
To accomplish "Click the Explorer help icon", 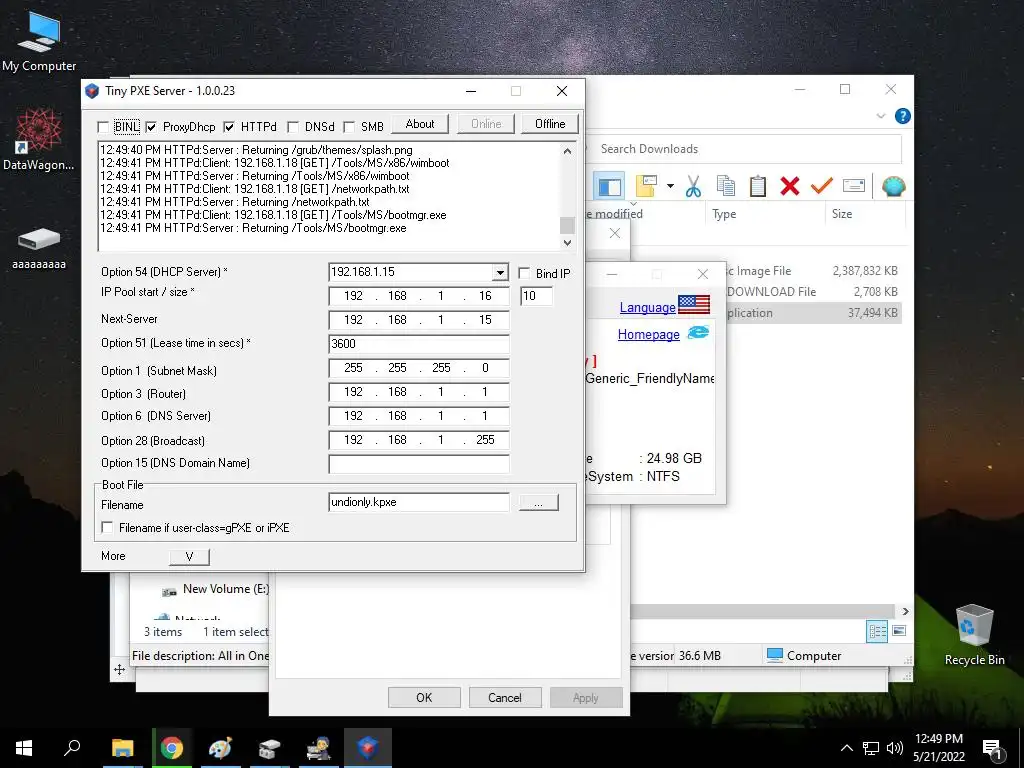I will 903,116.
